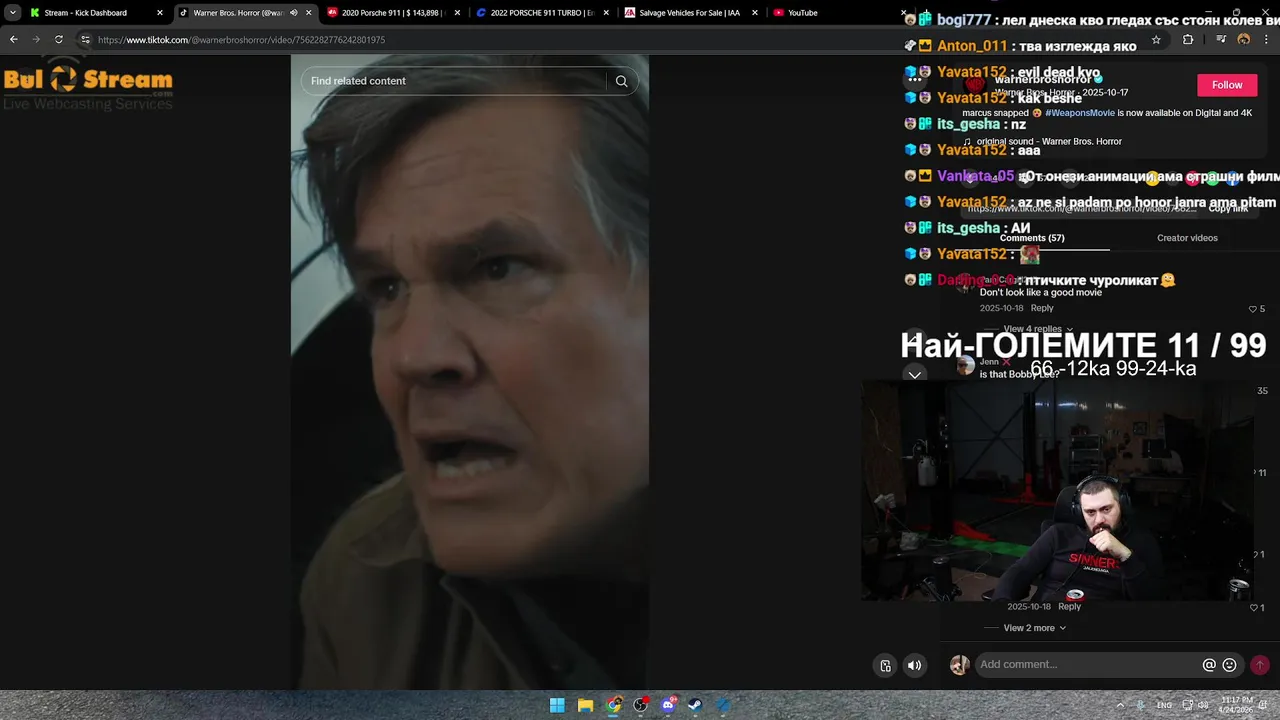Open the tab search dropdown arrow
The width and height of the screenshot is (1280, 720).
click(x=12, y=13)
